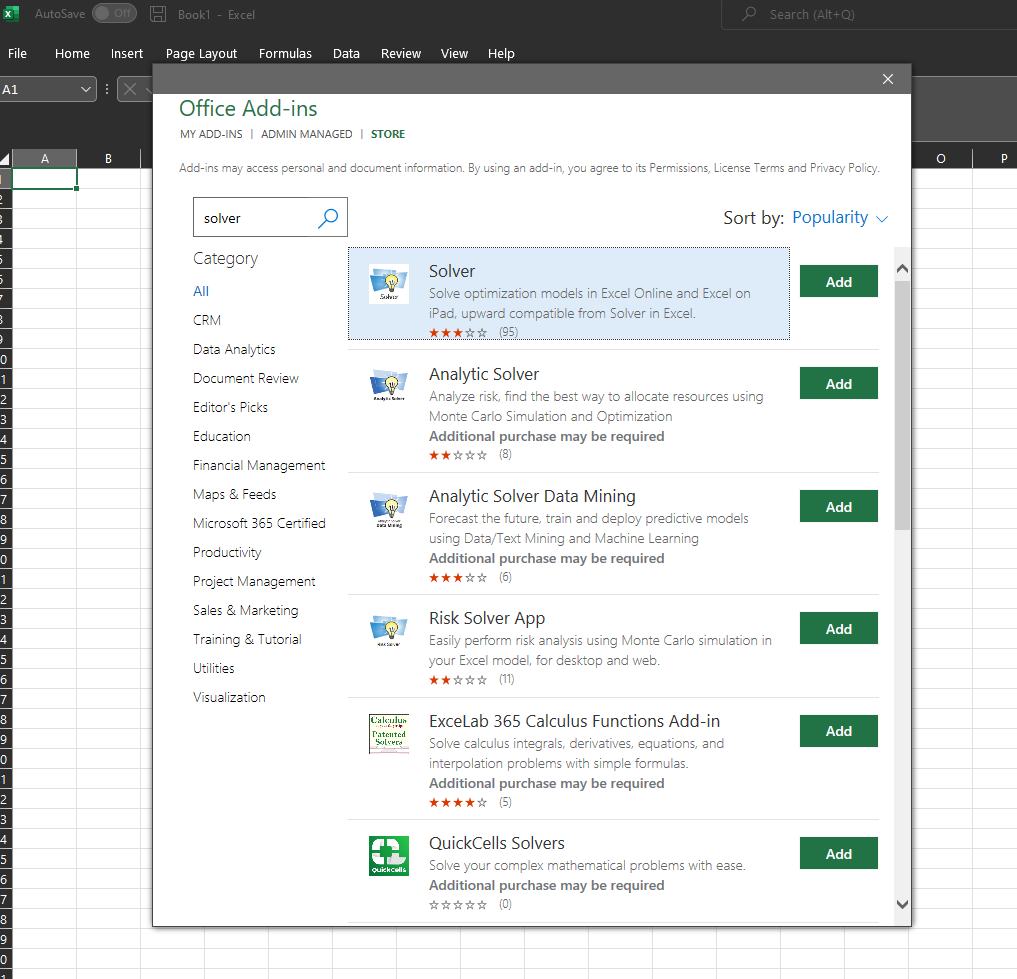Select column A header

[x=45, y=158]
